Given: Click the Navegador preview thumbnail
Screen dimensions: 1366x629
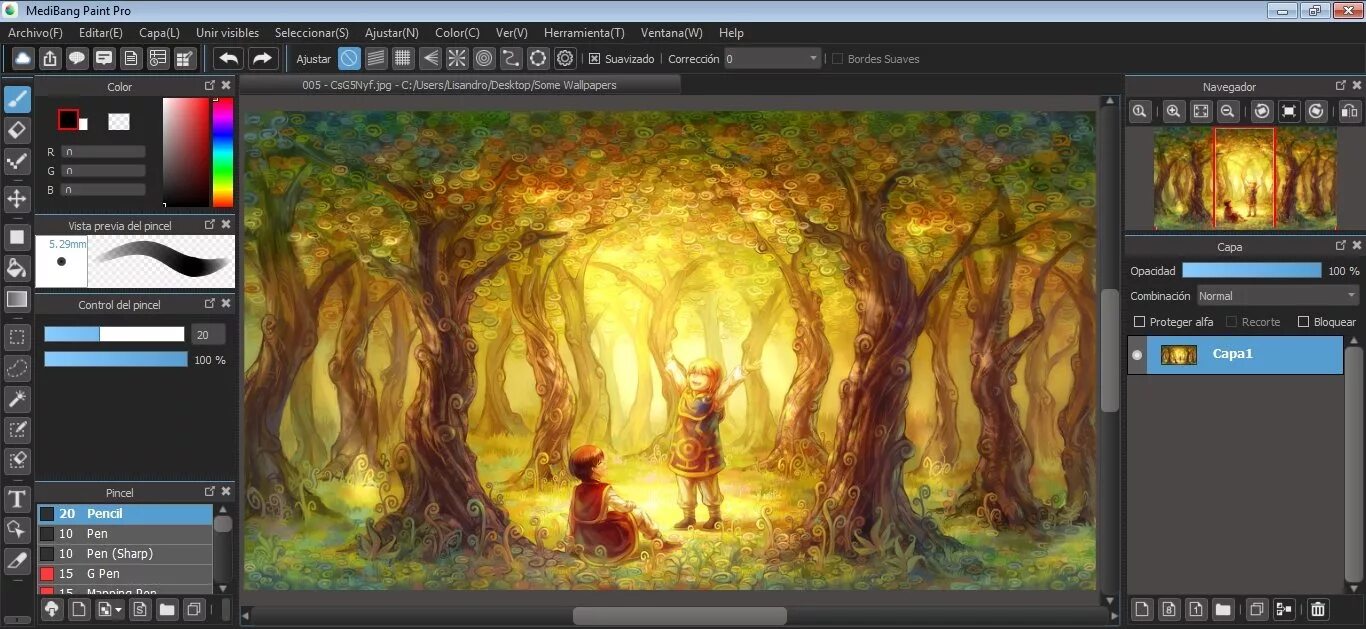Looking at the screenshot, I should click(1245, 179).
